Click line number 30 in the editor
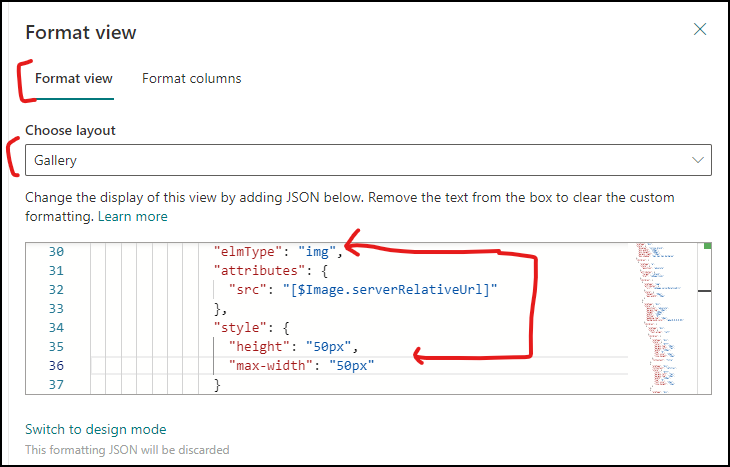 coord(55,252)
